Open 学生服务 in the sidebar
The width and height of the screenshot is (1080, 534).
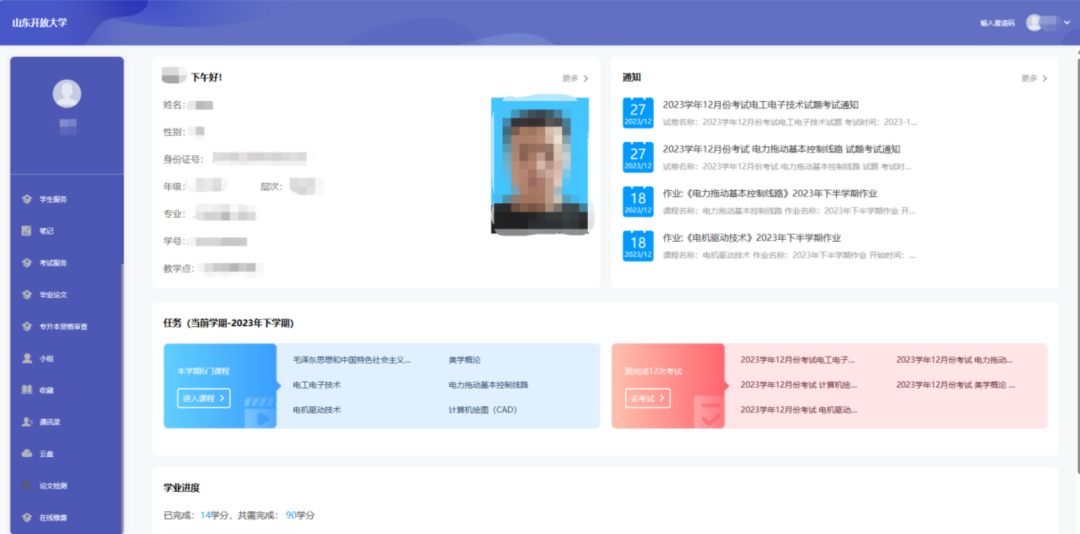pyautogui.click(x=52, y=199)
